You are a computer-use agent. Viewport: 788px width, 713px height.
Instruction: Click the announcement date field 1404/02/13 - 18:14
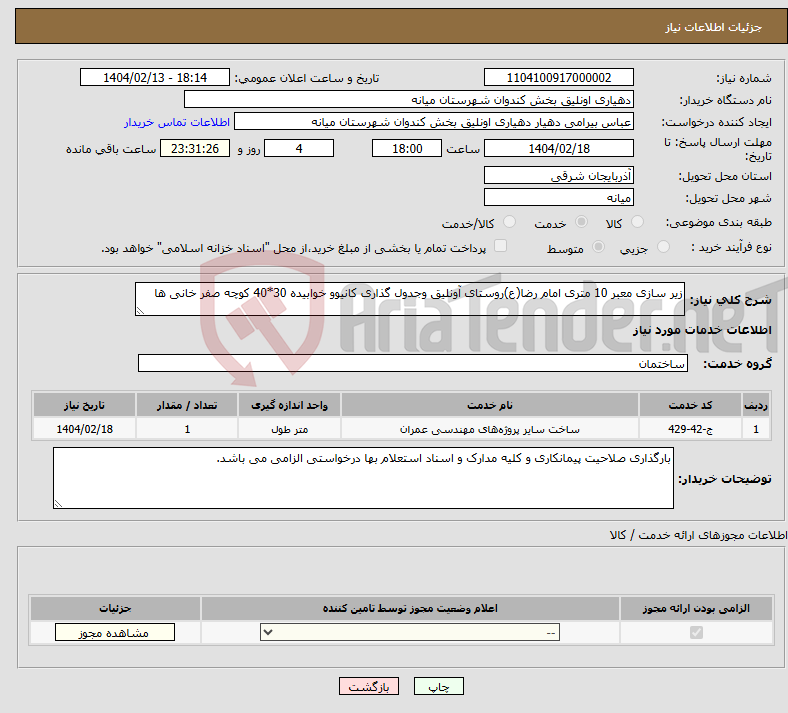155,77
